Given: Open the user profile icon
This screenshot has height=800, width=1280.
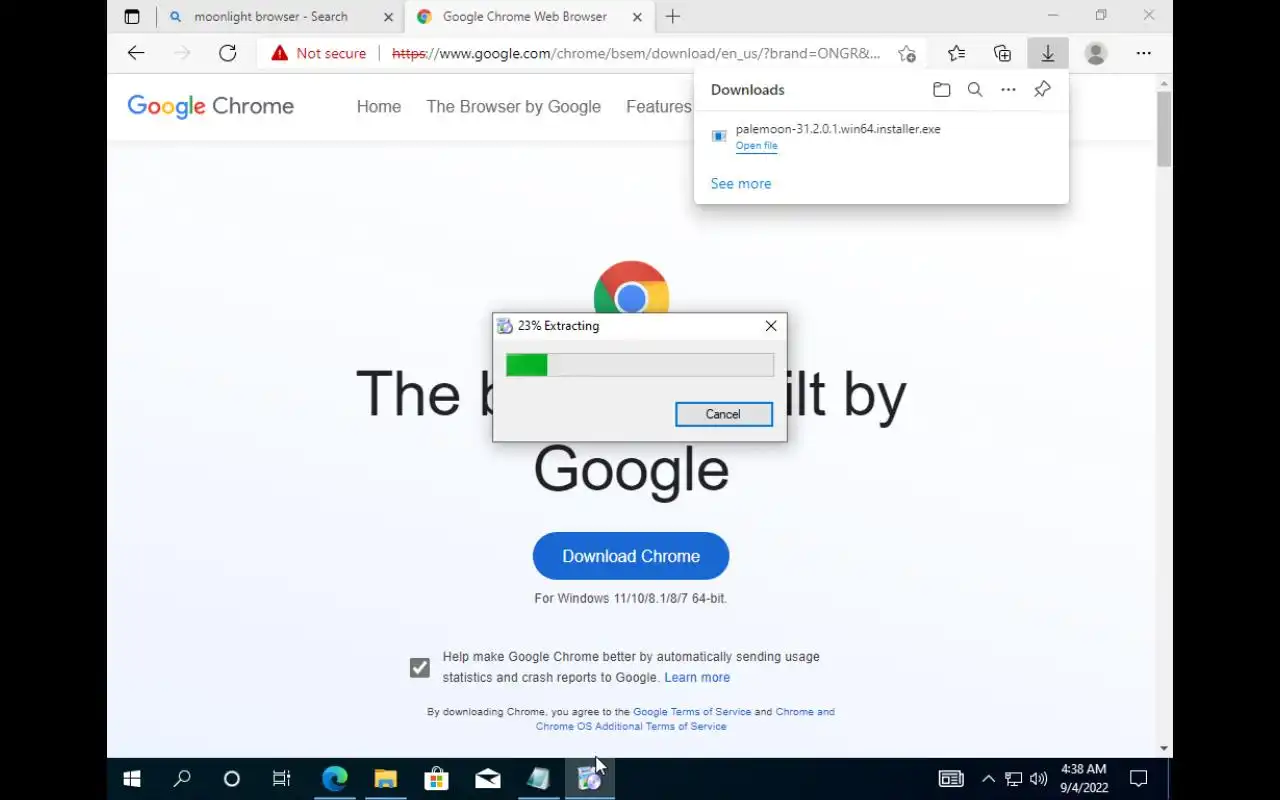Looking at the screenshot, I should point(1096,53).
